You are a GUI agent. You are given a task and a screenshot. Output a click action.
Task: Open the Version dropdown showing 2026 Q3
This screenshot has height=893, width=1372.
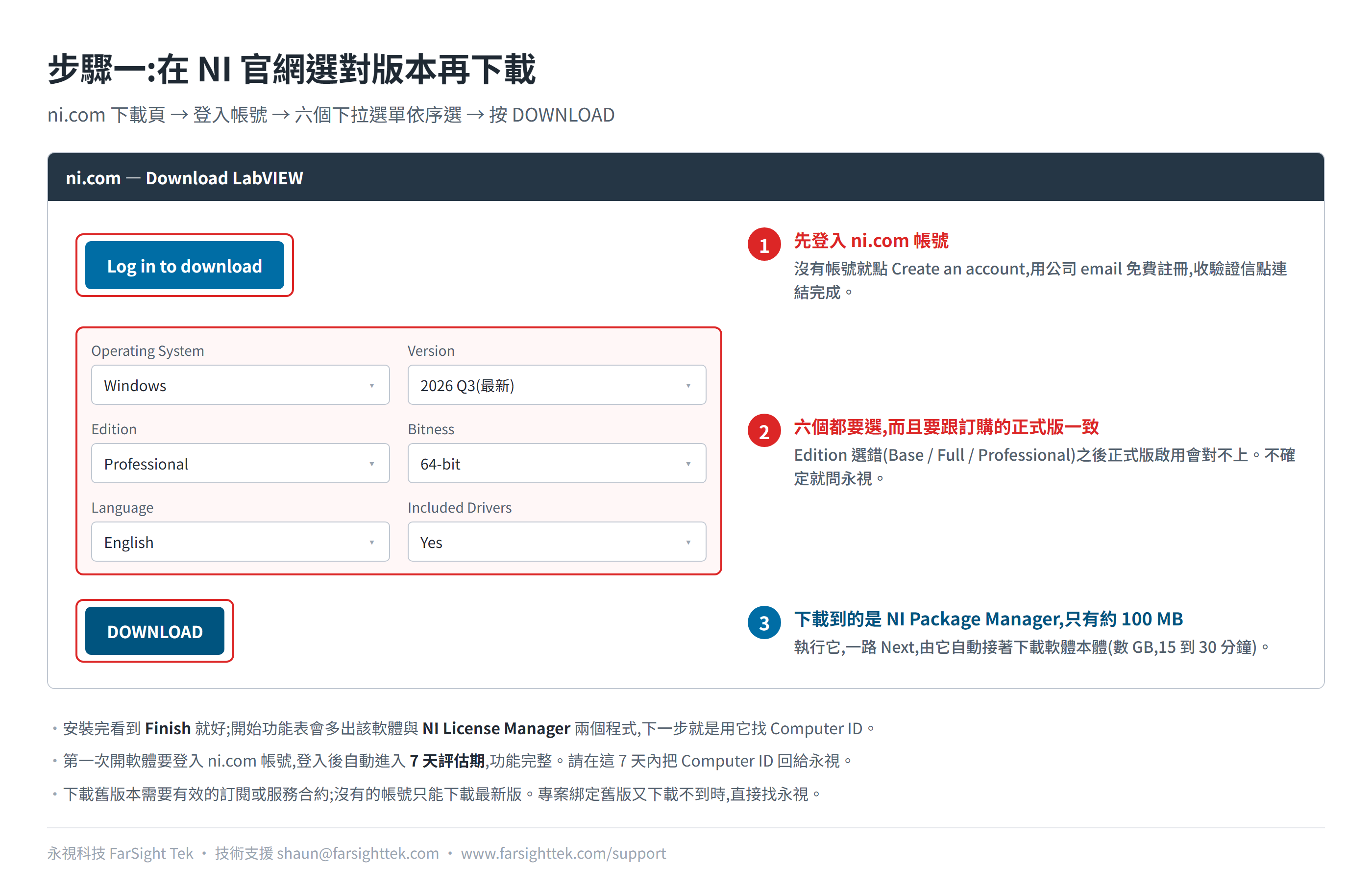[x=556, y=385]
